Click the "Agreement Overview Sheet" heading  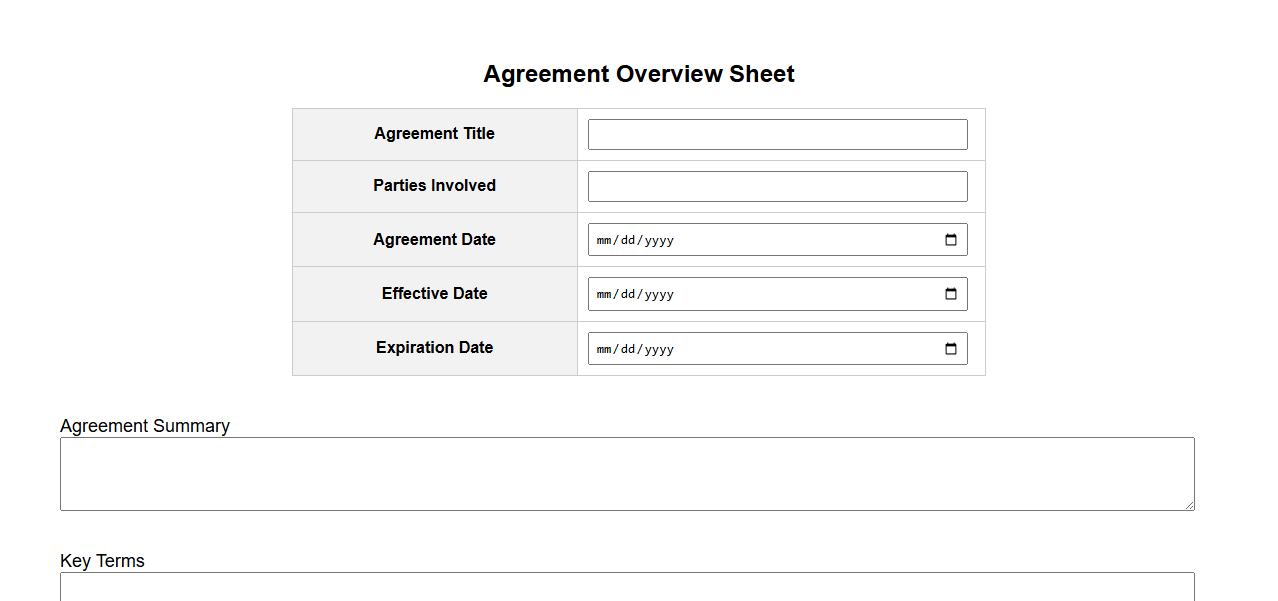(639, 74)
